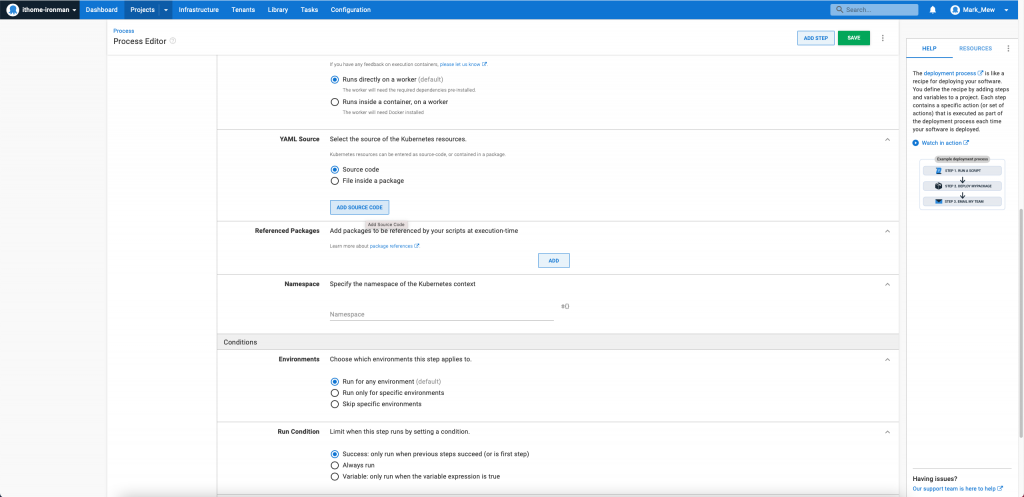The image size is (1024, 497).
Task: Open the Process Editor overflow menu
Action: click(x=882, y=39)
